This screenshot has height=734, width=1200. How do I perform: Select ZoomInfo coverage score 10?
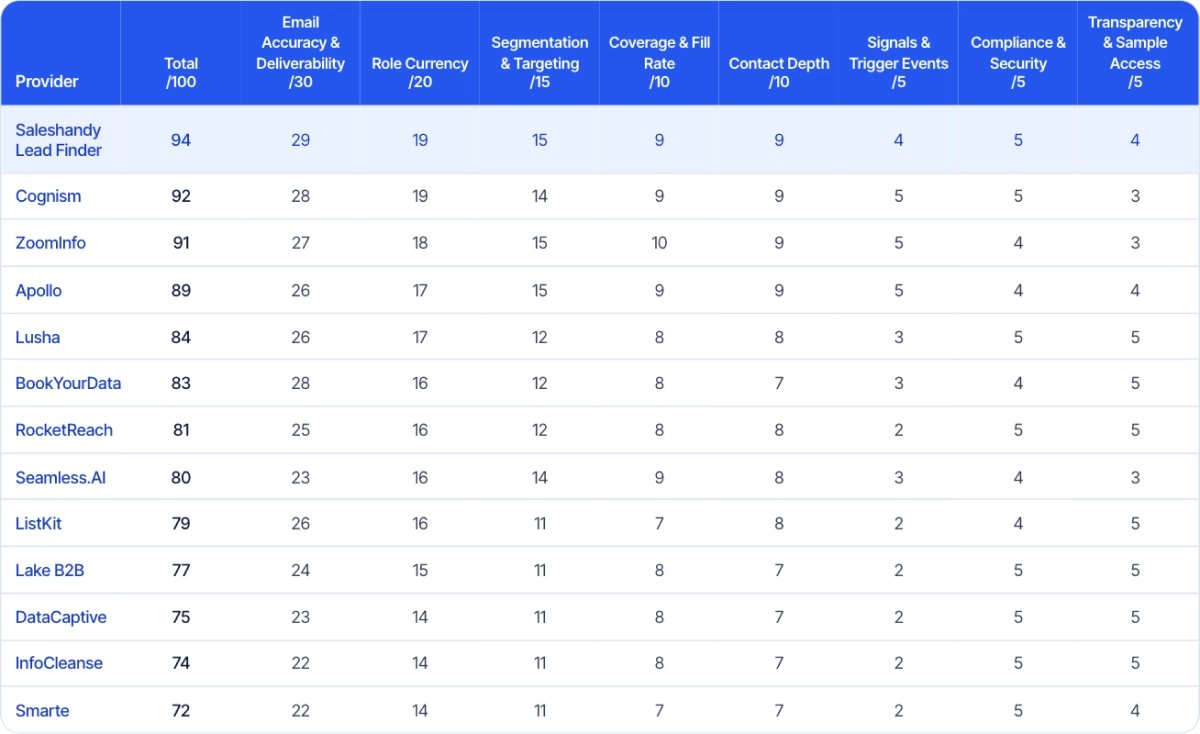point(659,243)
